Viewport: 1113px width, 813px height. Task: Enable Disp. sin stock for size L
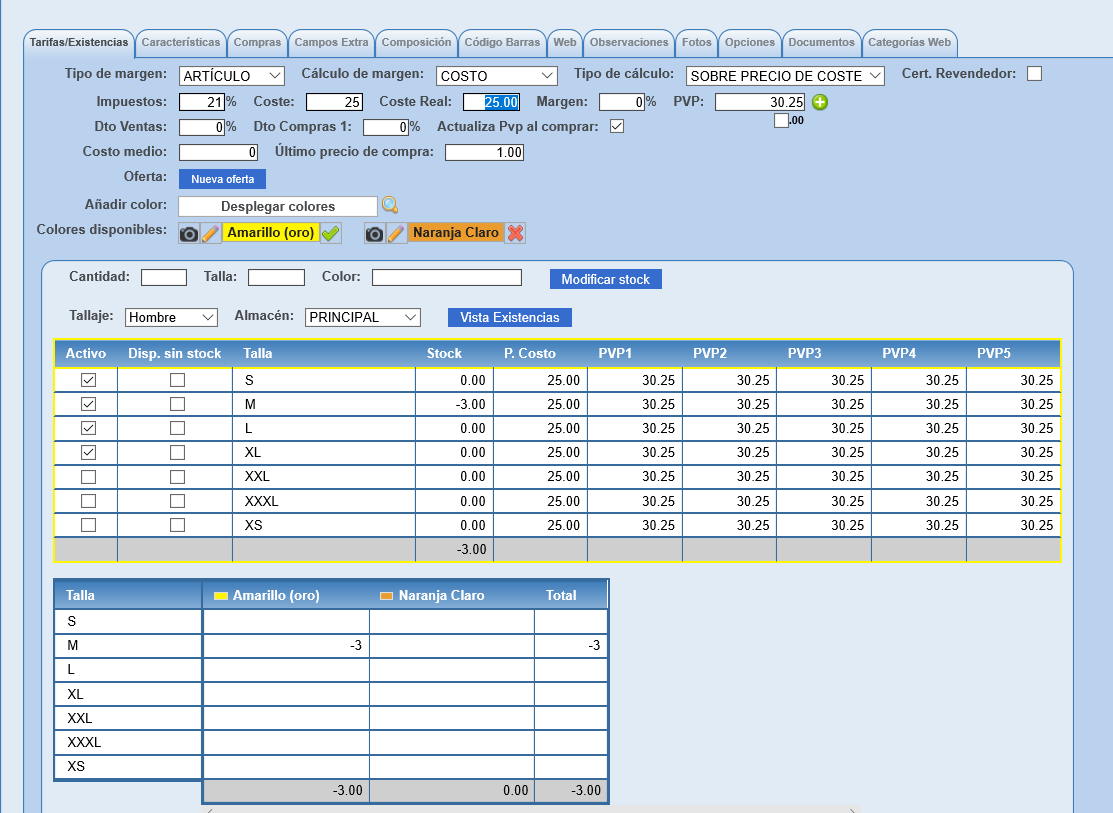pyautogui.click(x=177, y=428)
